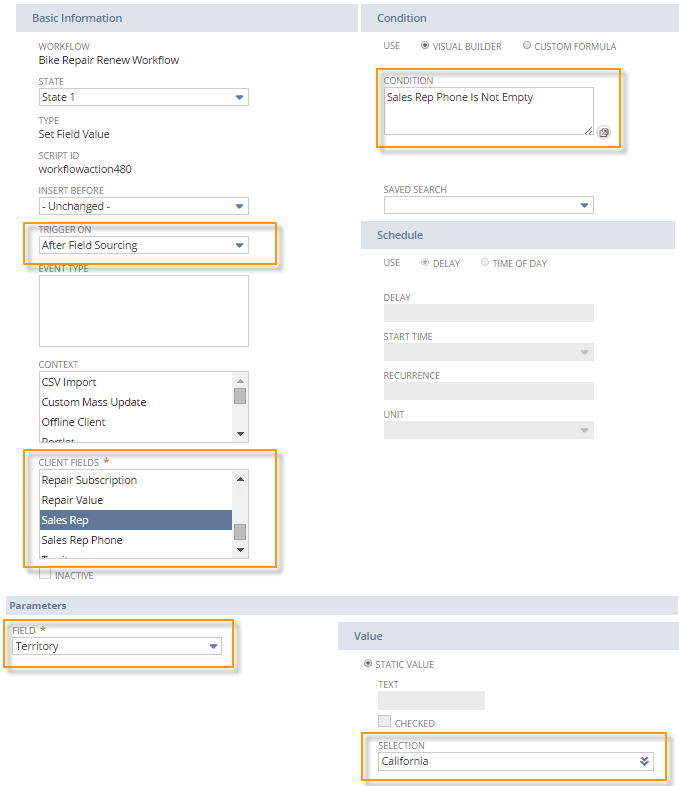Open the condition builder popup icon
Viewport: 679px width, 786px height.
click(604, 132)
